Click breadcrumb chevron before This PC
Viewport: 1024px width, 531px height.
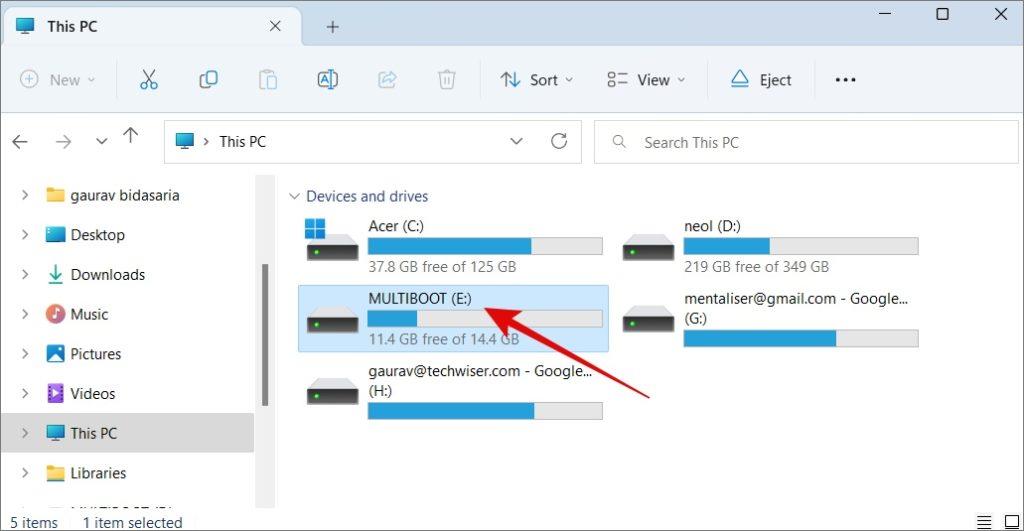(206, 141)
